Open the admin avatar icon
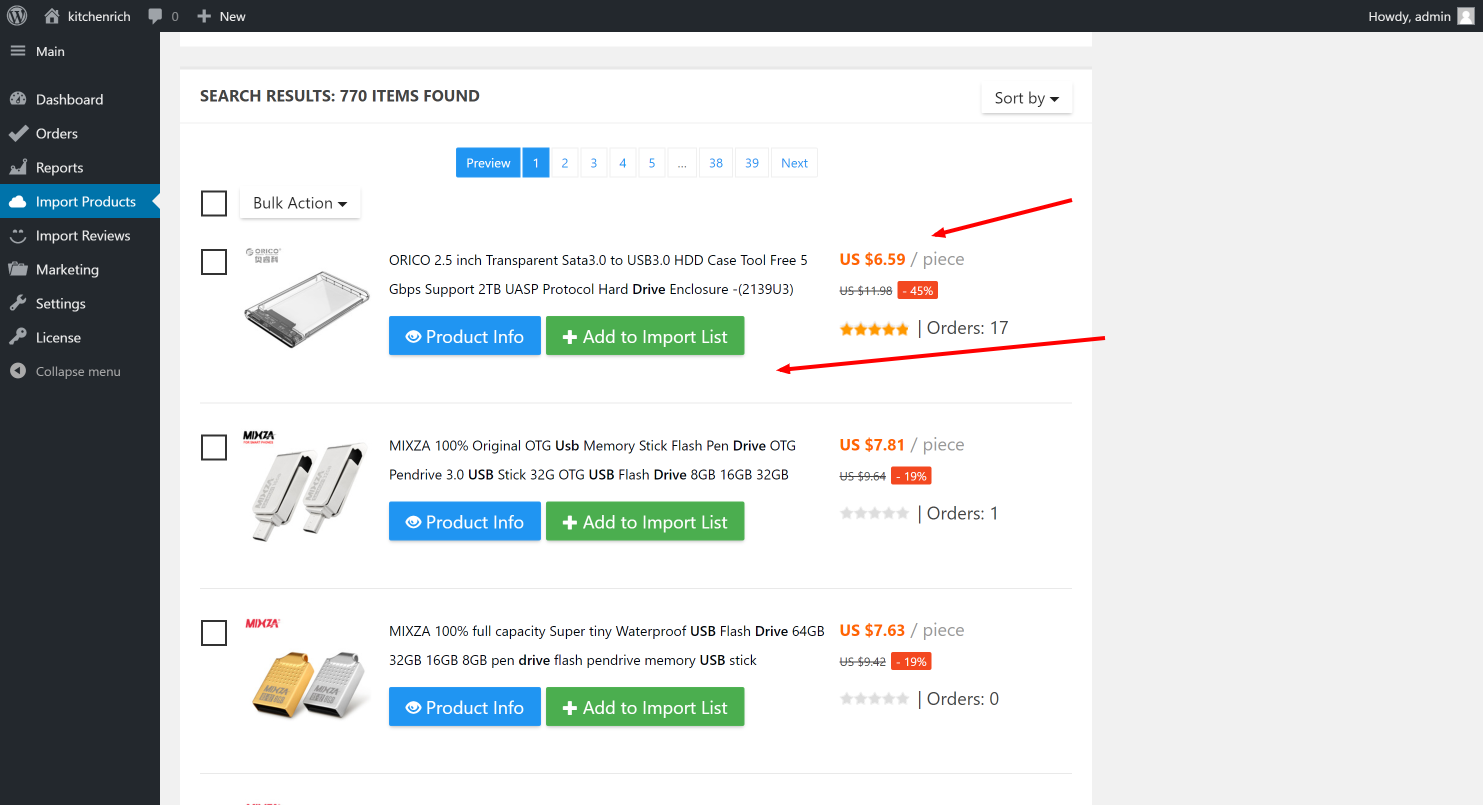 (x=1465, y=16)
